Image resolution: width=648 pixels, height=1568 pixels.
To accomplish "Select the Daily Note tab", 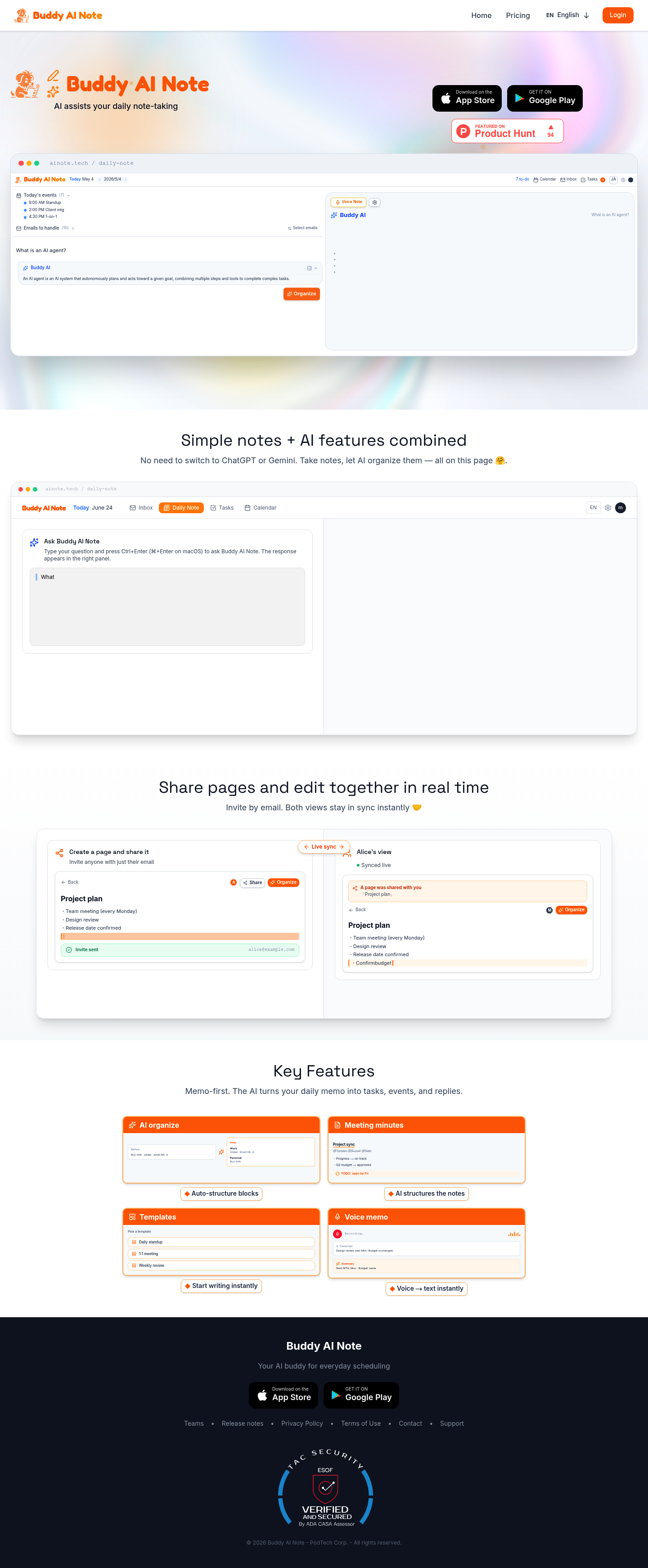I will (x=181, y=508).
